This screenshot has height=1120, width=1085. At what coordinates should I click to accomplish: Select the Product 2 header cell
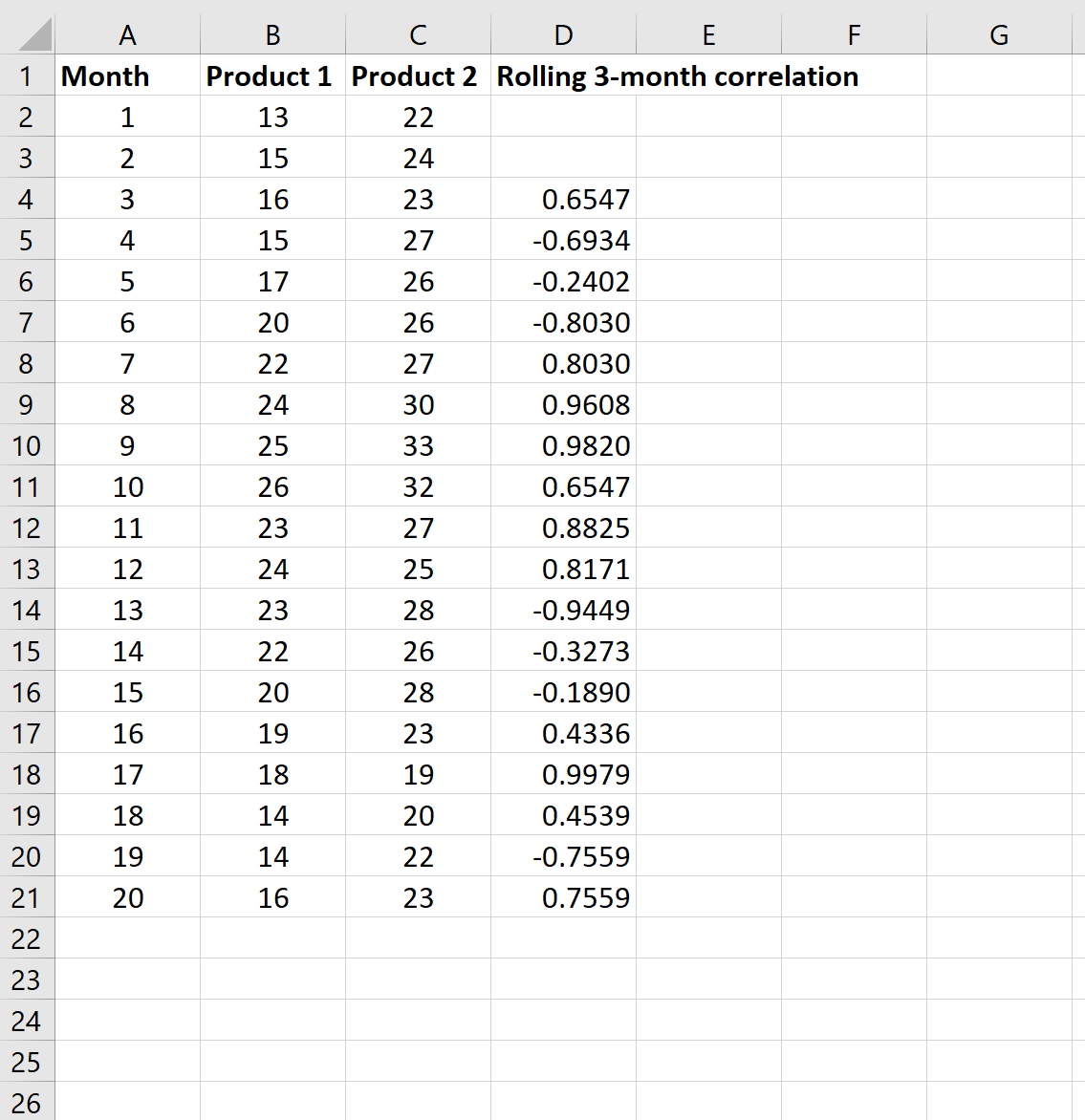417,76
